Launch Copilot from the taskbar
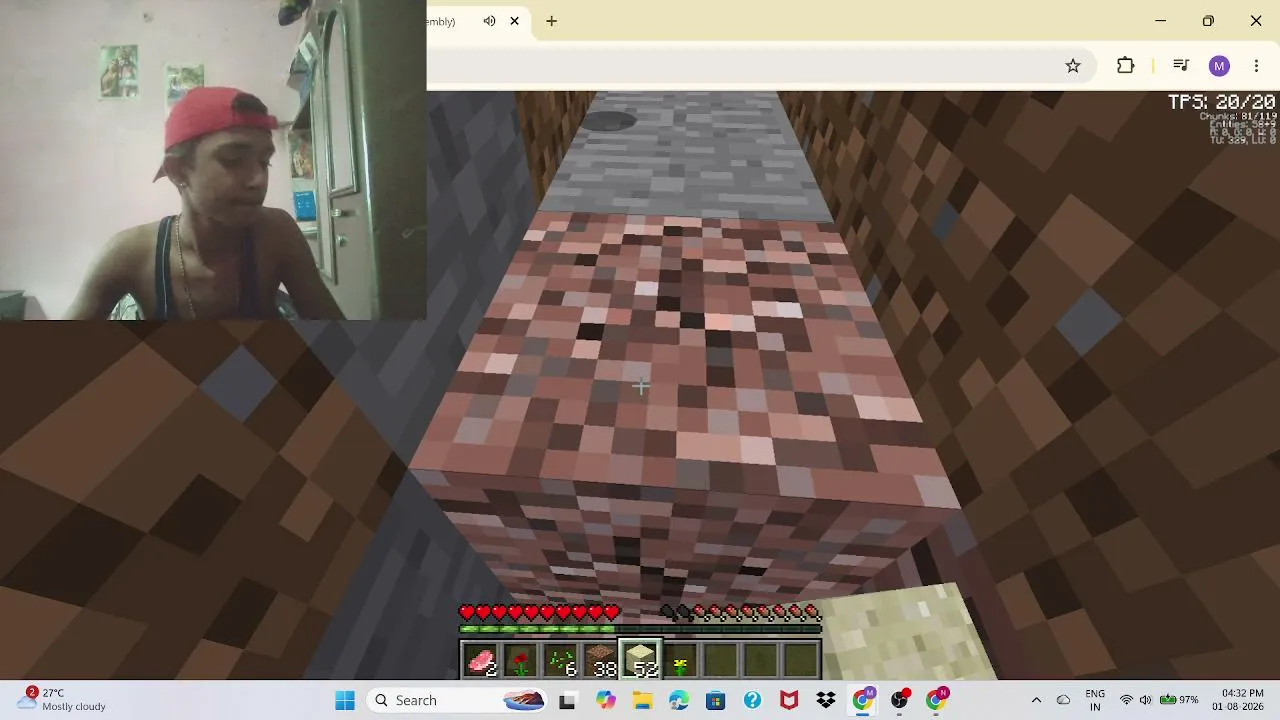 [606, 700]
